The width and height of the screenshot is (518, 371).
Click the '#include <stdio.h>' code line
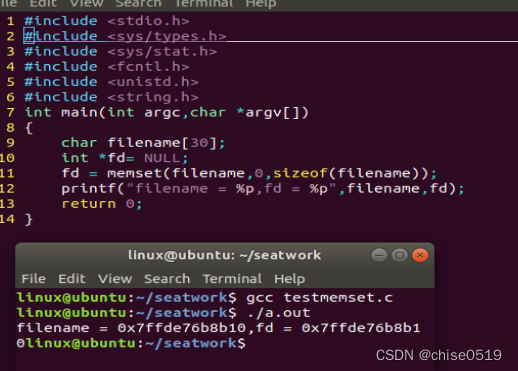coord(107,21)
